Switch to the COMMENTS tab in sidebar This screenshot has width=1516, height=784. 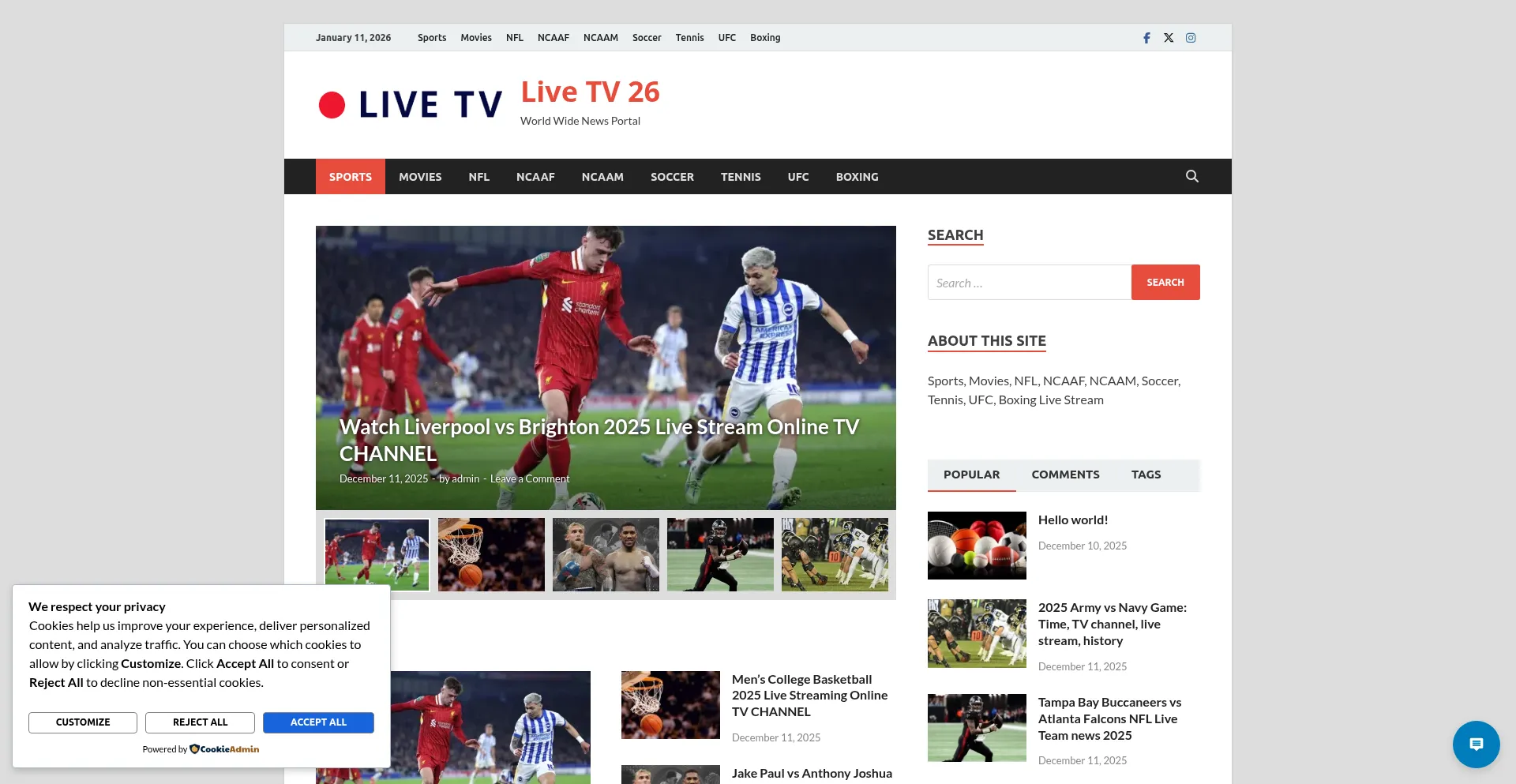1065,475
